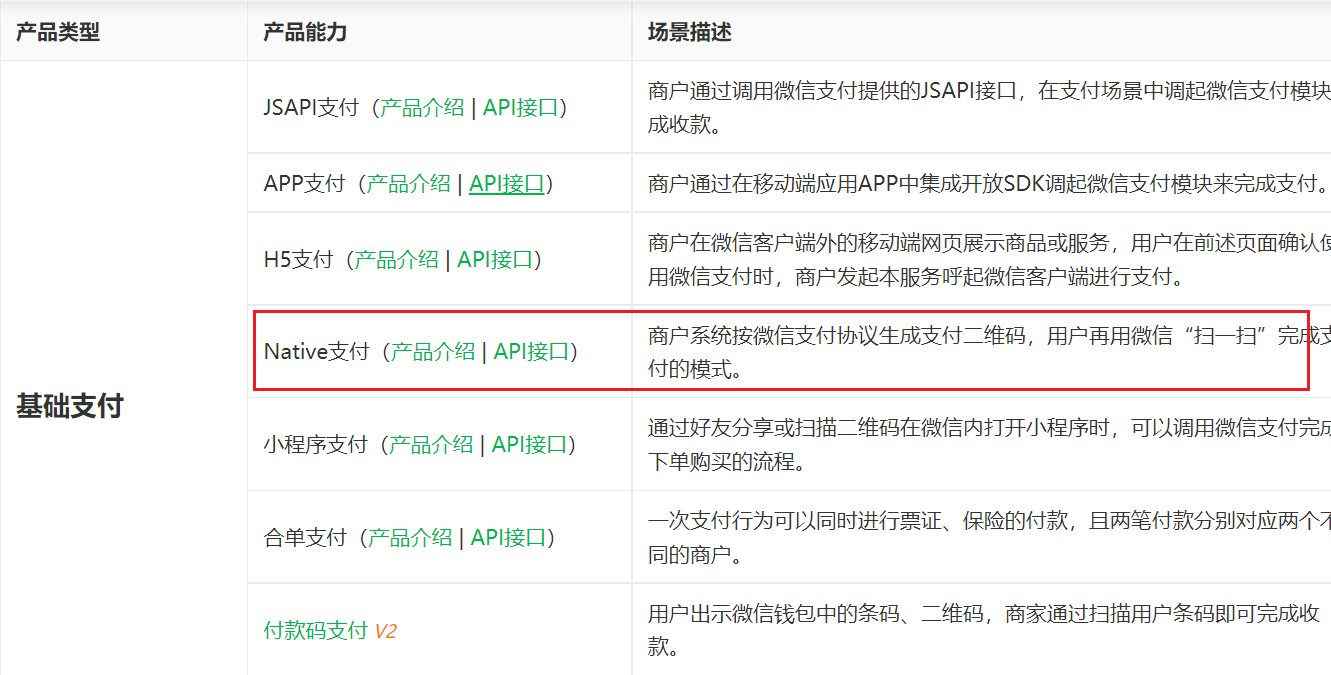Open H5支付 产品介绍 link
The width and height of the screenshot is (1331, 675).
coord(396,260)
